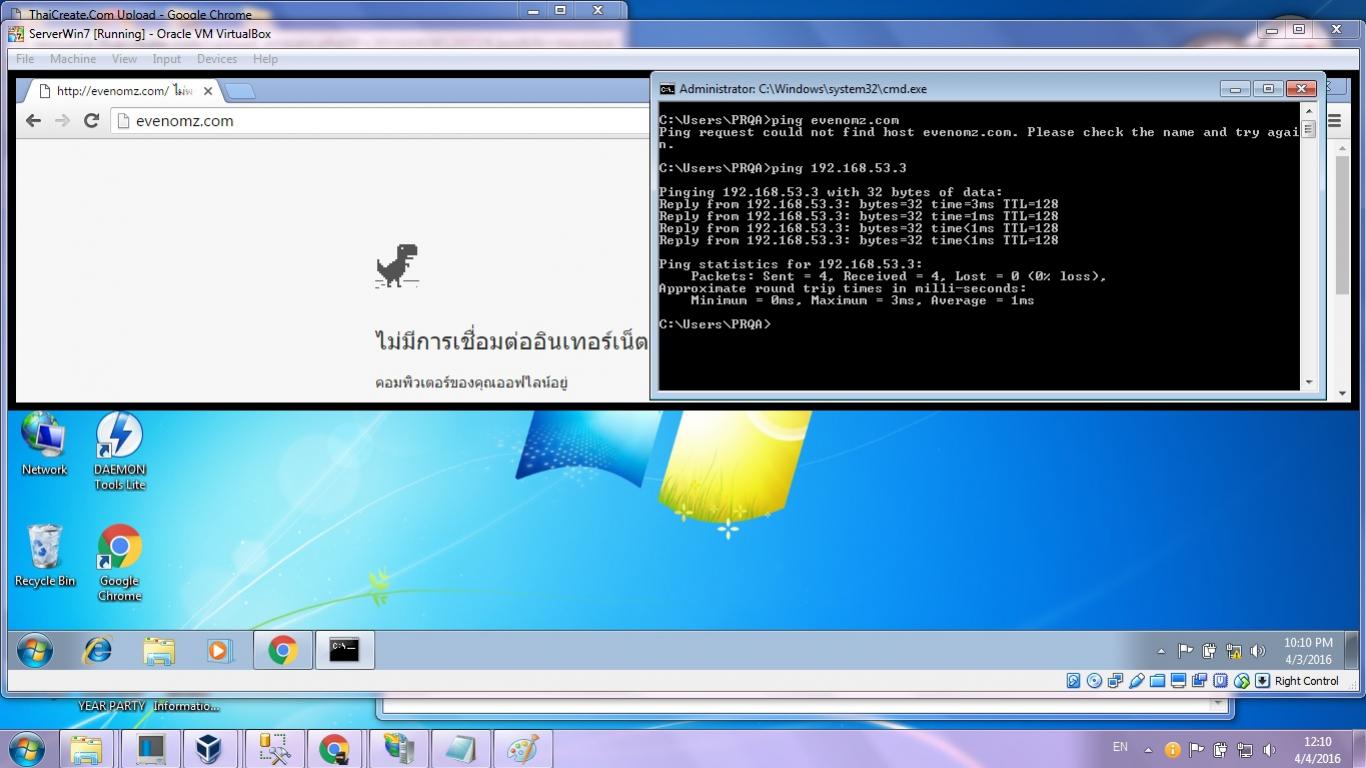Show hidden icons in the host tray

pos(1148,749)
